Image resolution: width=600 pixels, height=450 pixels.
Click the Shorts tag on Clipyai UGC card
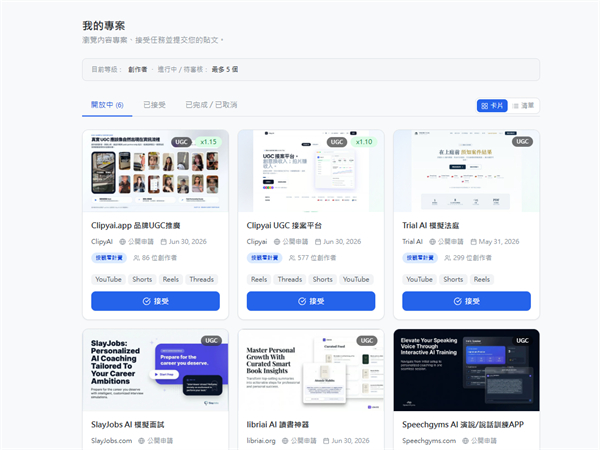coord(323,279)
